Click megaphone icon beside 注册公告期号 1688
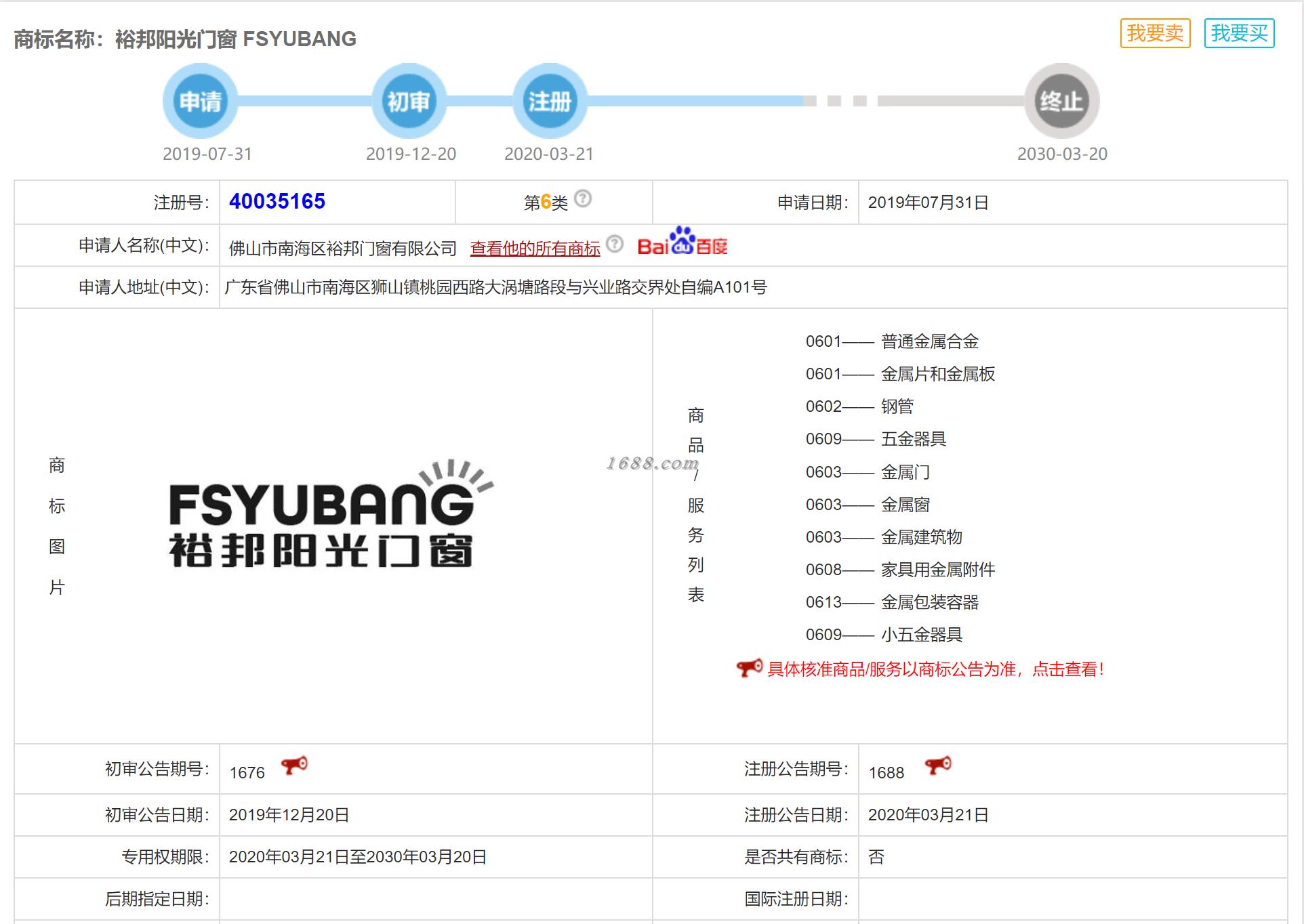The width and height of the screenshot is (1304, 924). coord(938,765)
